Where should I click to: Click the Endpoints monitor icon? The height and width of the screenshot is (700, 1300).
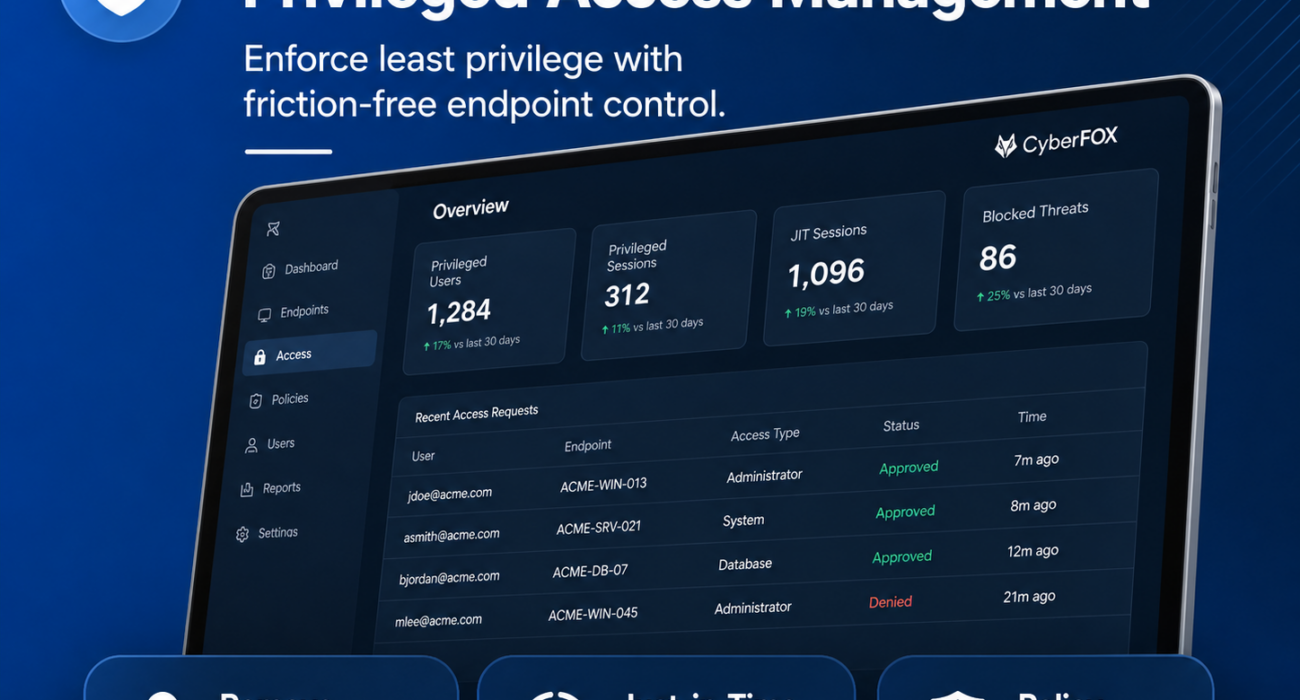pyautogui.click(x=264, y=315)
